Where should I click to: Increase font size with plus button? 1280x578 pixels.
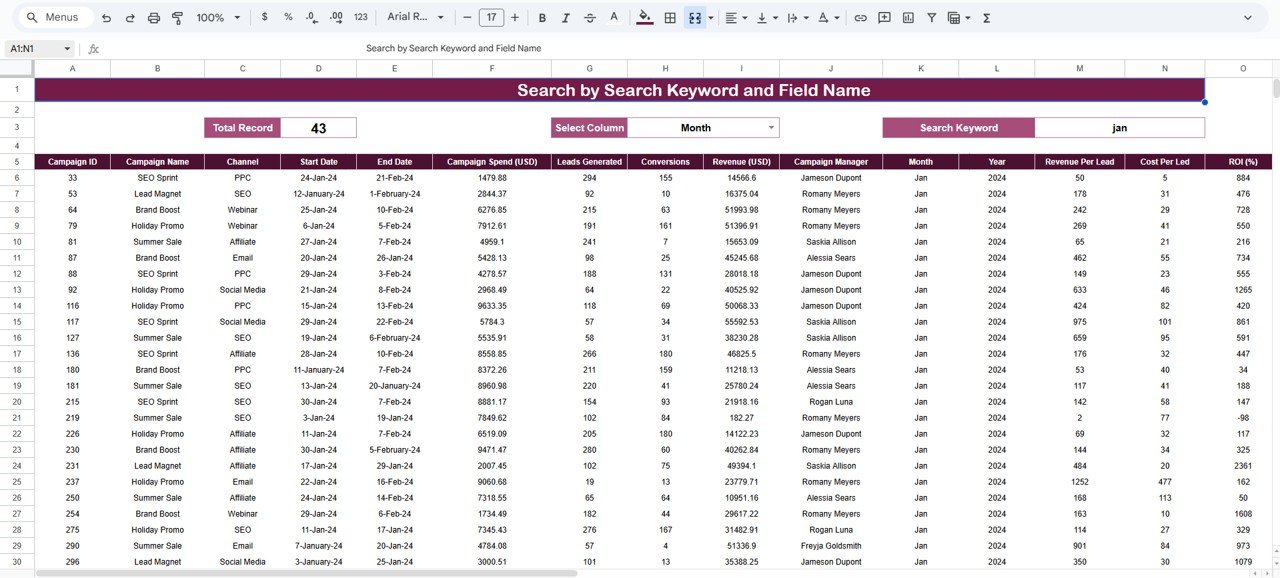514,17
